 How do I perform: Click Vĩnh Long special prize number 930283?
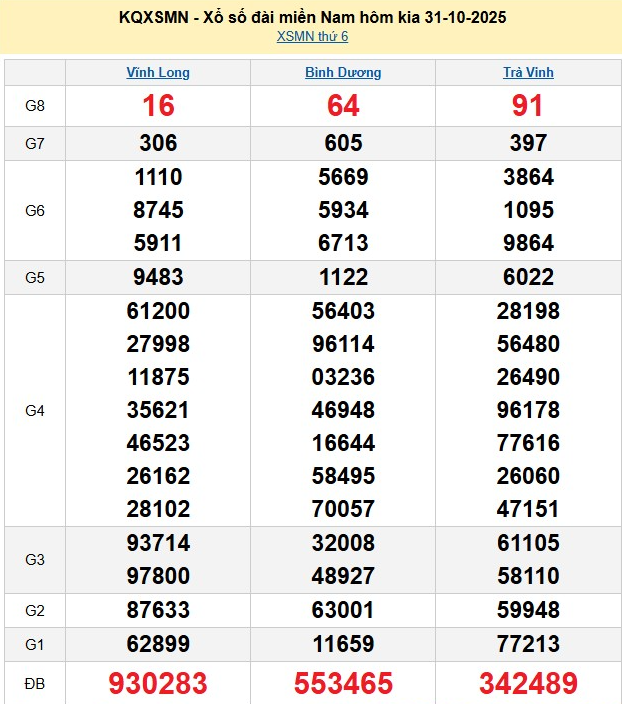click(x=158, y=684)
